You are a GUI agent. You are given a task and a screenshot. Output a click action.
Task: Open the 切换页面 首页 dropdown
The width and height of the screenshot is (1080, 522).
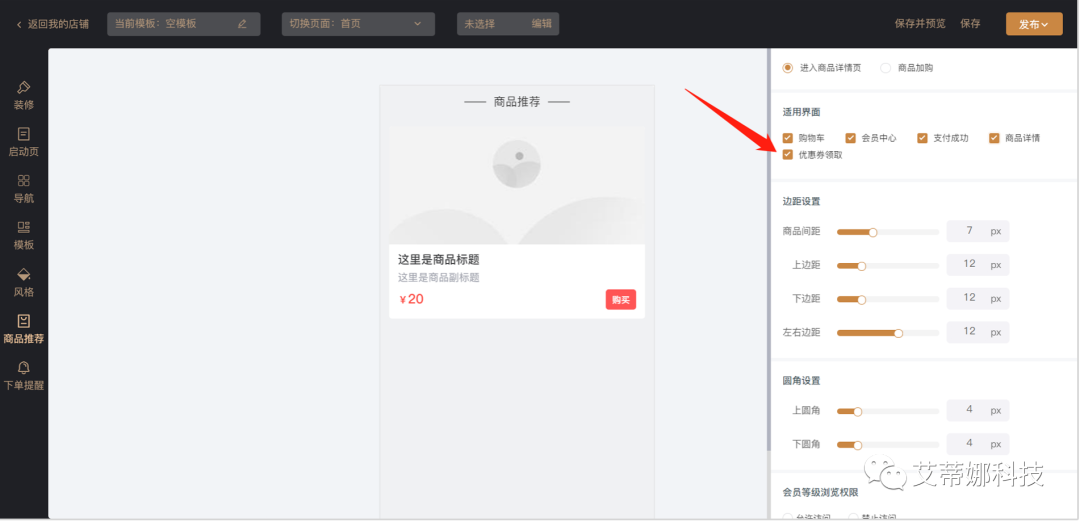pyautogui.click(x=358, y=24)
